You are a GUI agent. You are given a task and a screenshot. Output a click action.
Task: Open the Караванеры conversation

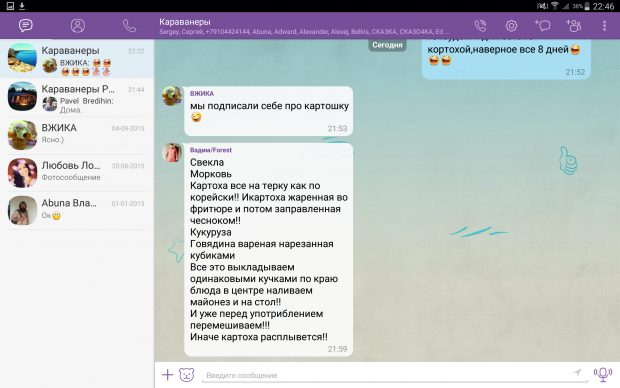(x=77, y=59)
